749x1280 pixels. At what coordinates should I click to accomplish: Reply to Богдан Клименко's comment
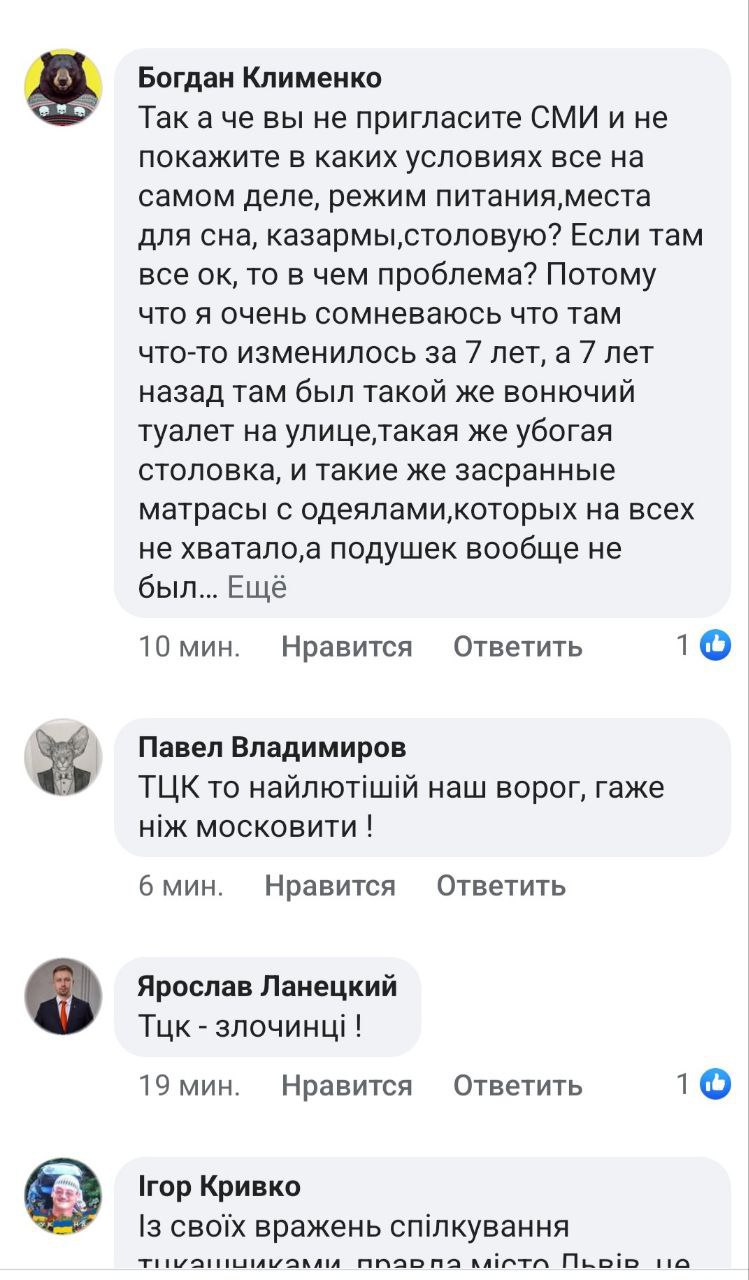[x=517, y=647]
